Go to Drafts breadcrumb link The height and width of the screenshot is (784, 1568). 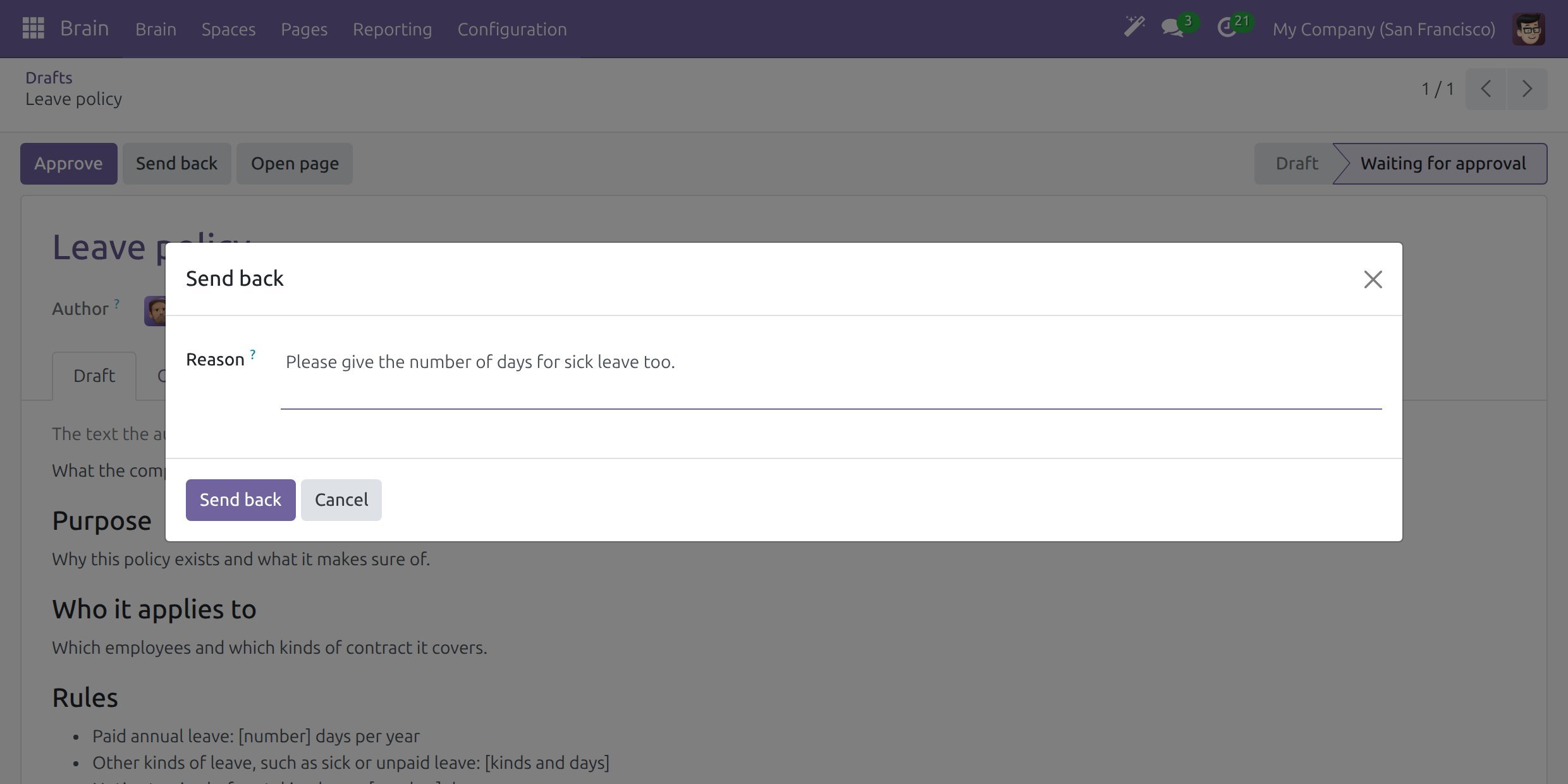pos(49,78)
